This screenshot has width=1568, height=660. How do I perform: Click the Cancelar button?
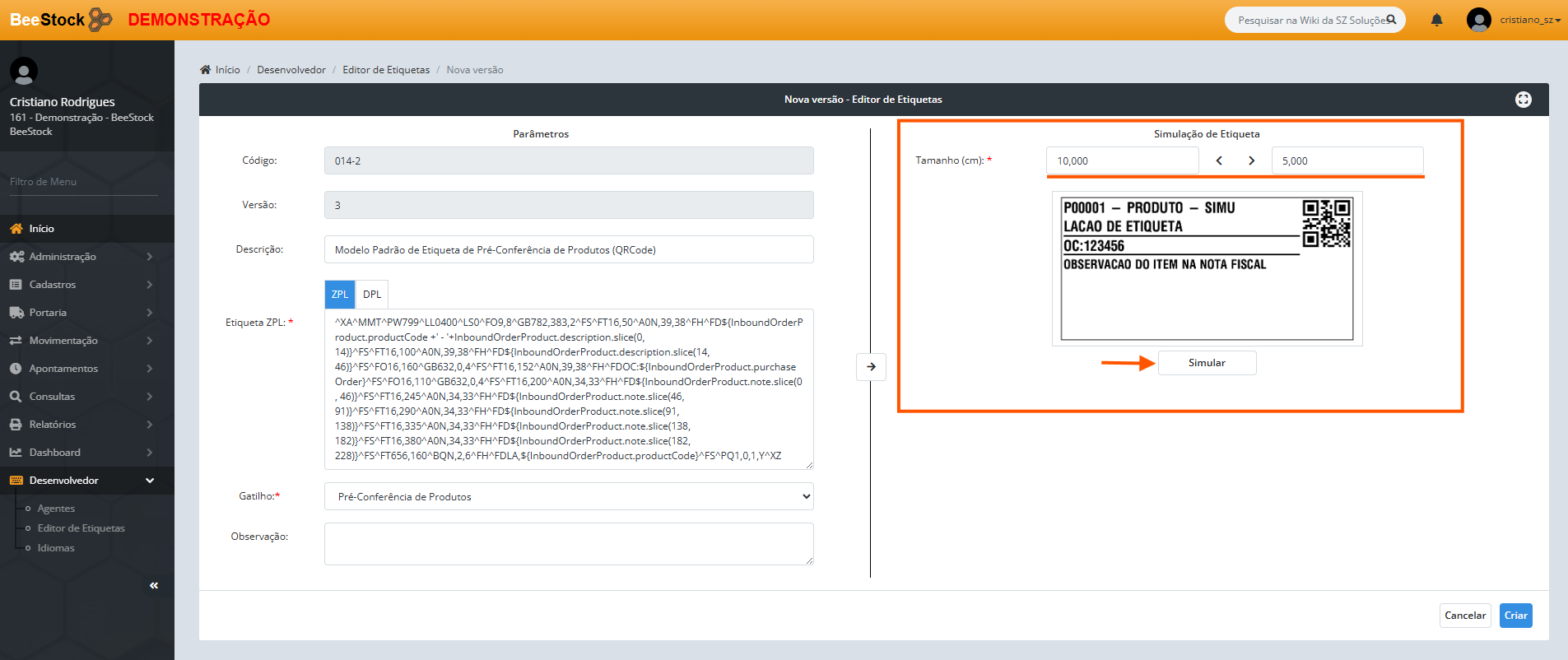tap(1465, 616)
